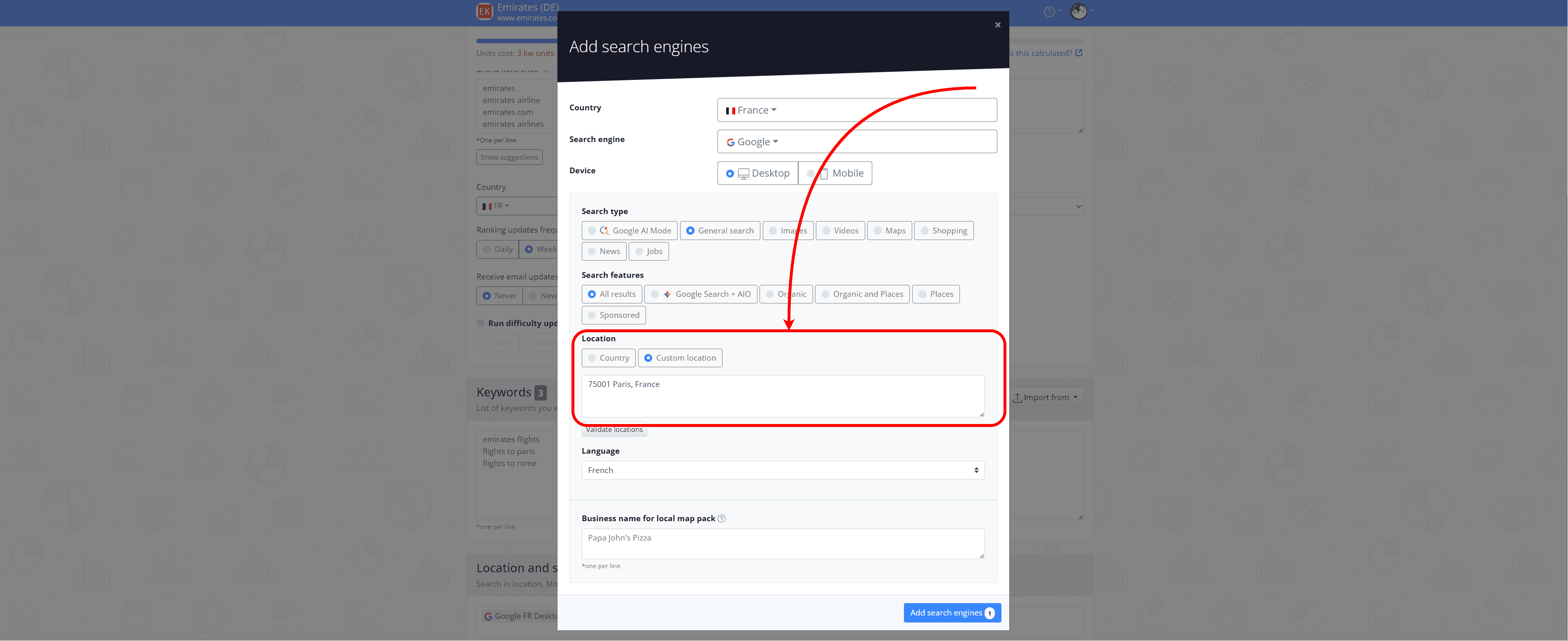Select Never for email updates
The height and width of the screenshot is (641, 1568).
point(499,296)
